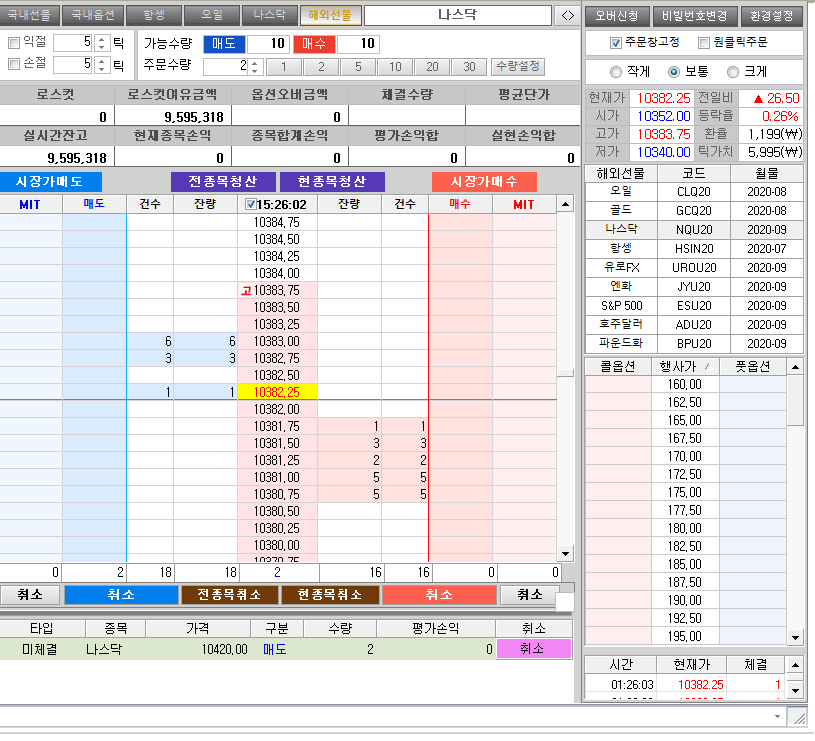Increase the 익절 tick spinner value
The height and width of the screenshot is (741, 815).
(101, 38)
